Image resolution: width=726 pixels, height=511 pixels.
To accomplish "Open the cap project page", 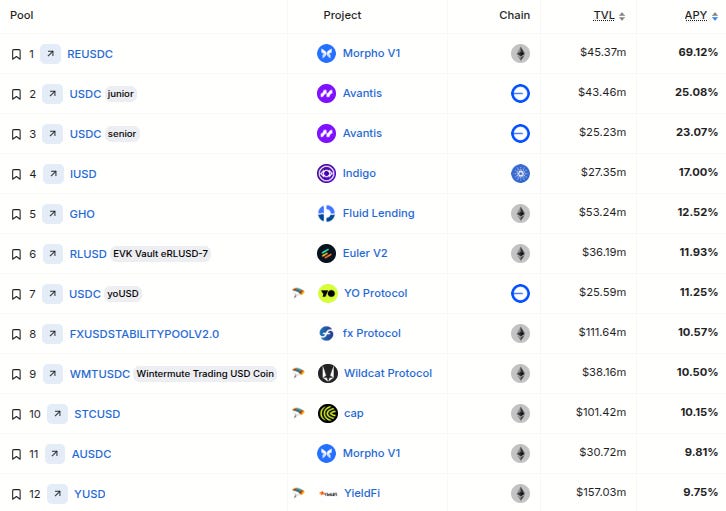I will [x=354, y=413].
